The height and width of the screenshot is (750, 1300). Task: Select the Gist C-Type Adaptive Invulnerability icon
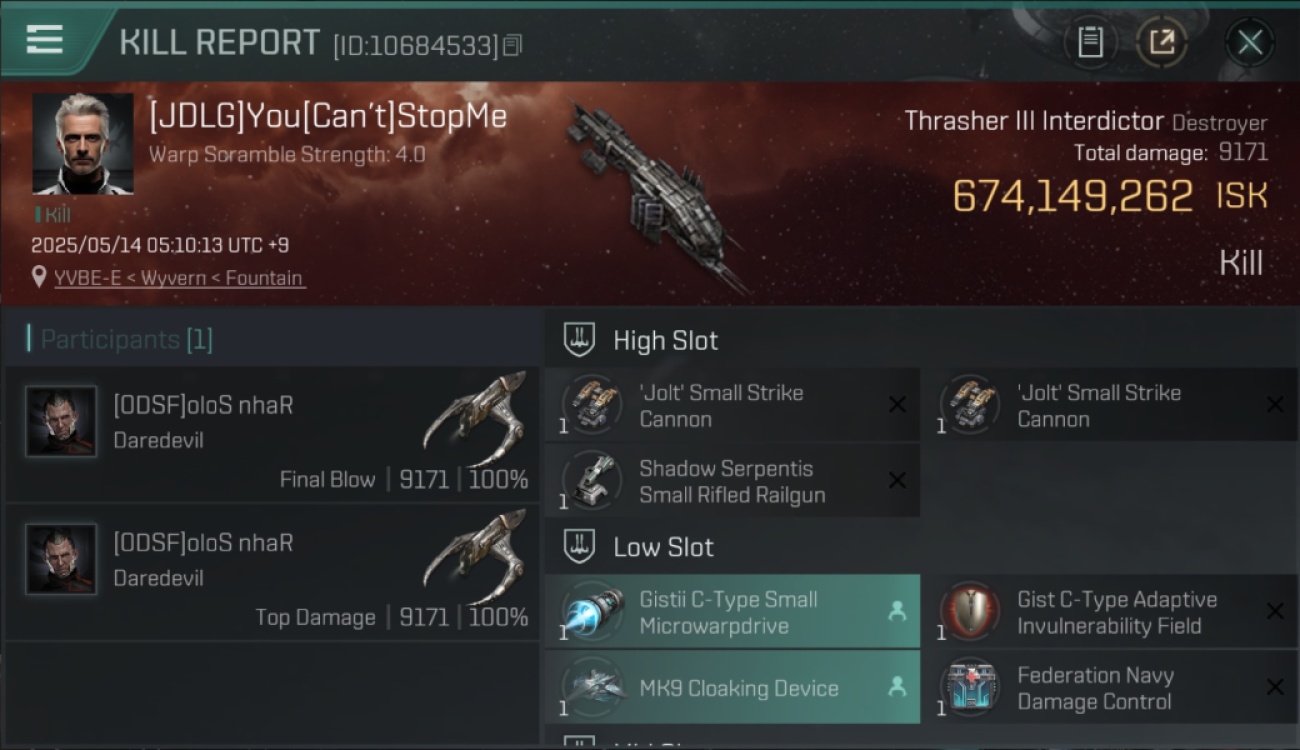point(970,612)
